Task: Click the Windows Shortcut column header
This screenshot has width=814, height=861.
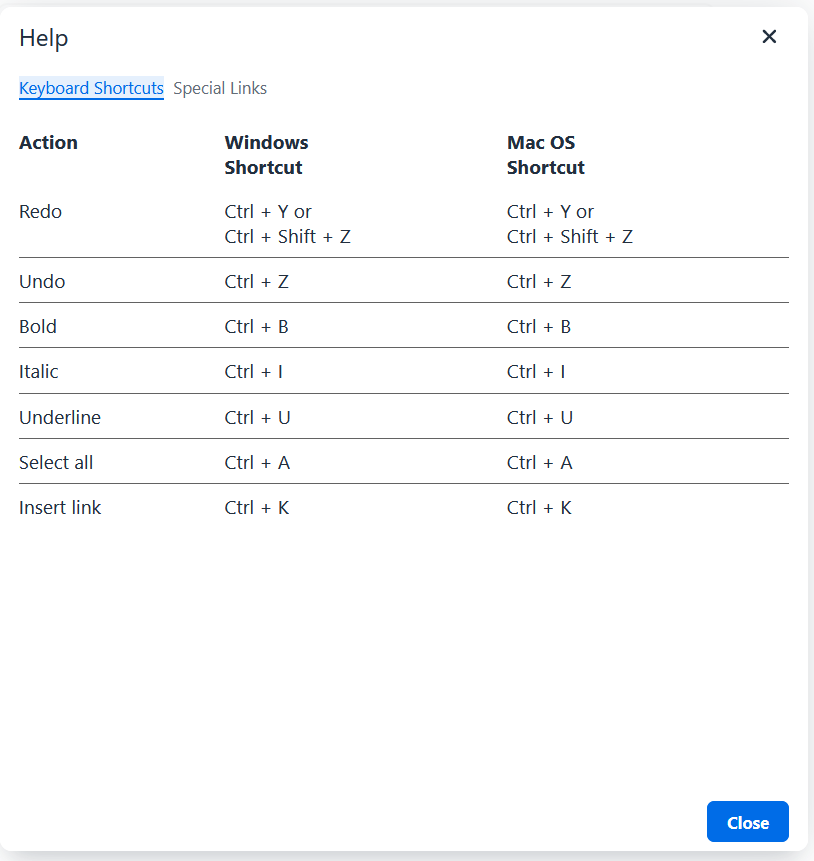Action: tap(266, 155)
